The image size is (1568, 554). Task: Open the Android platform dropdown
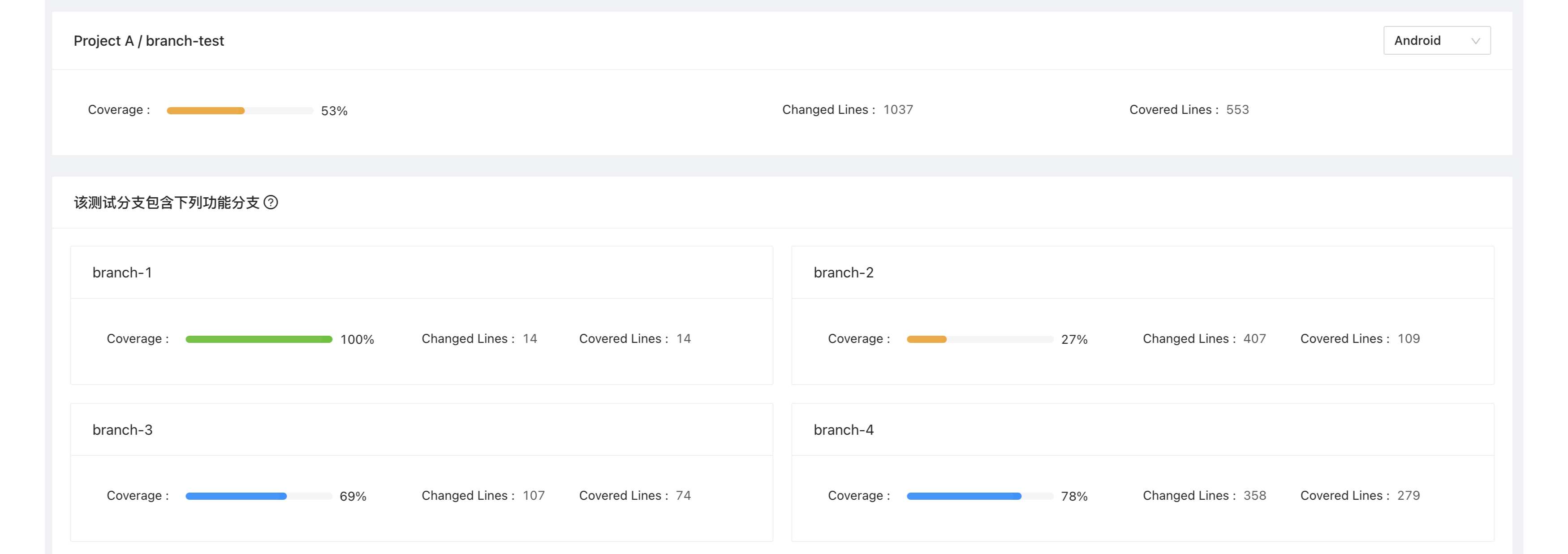click(x=1437, y=40)
